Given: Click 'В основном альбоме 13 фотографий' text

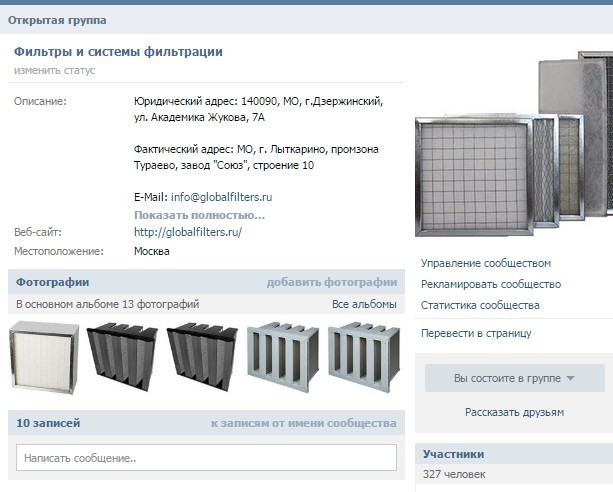Looking at the screenshot, I should coord(108,304).
